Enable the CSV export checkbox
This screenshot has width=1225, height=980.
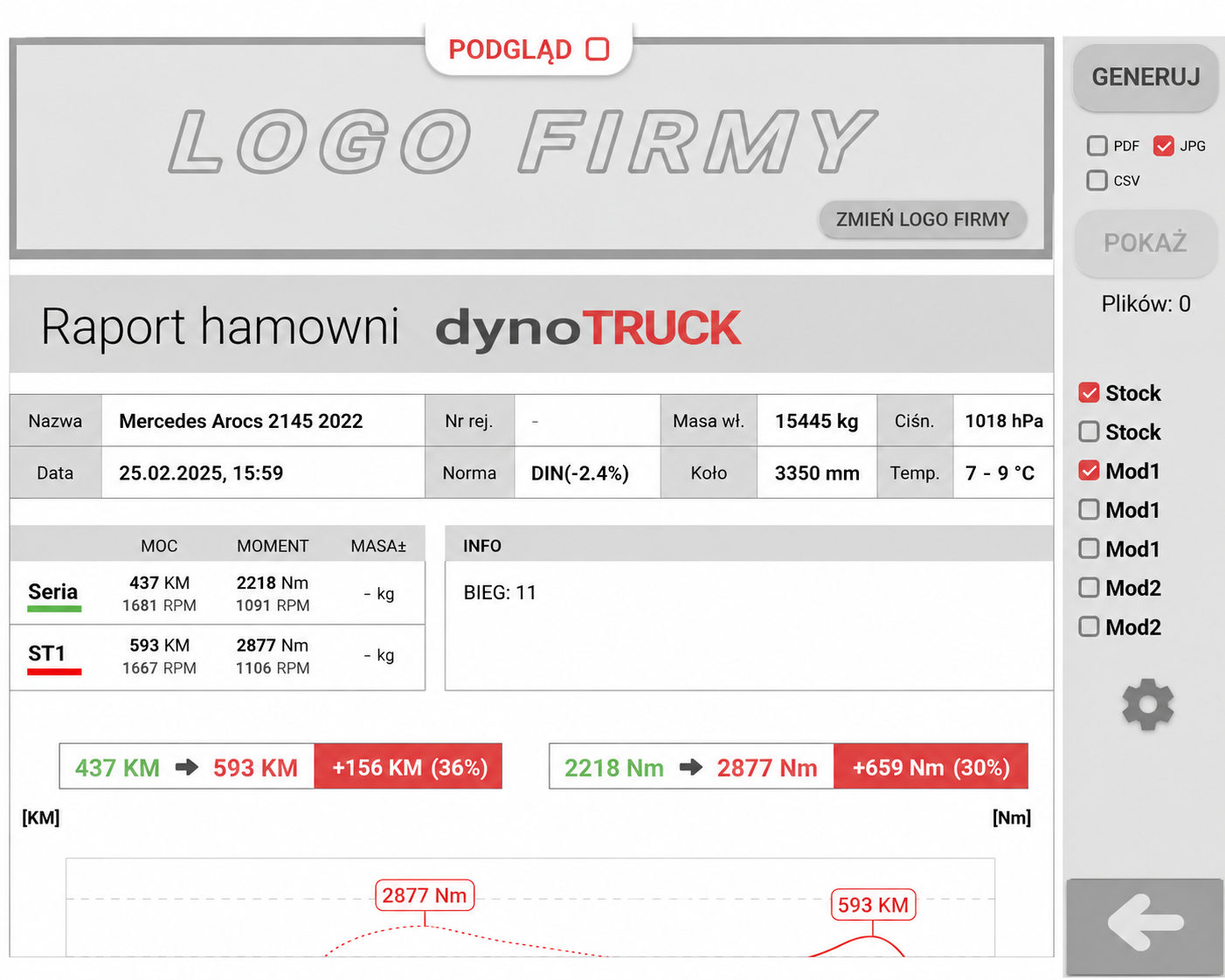[1097, 181]
